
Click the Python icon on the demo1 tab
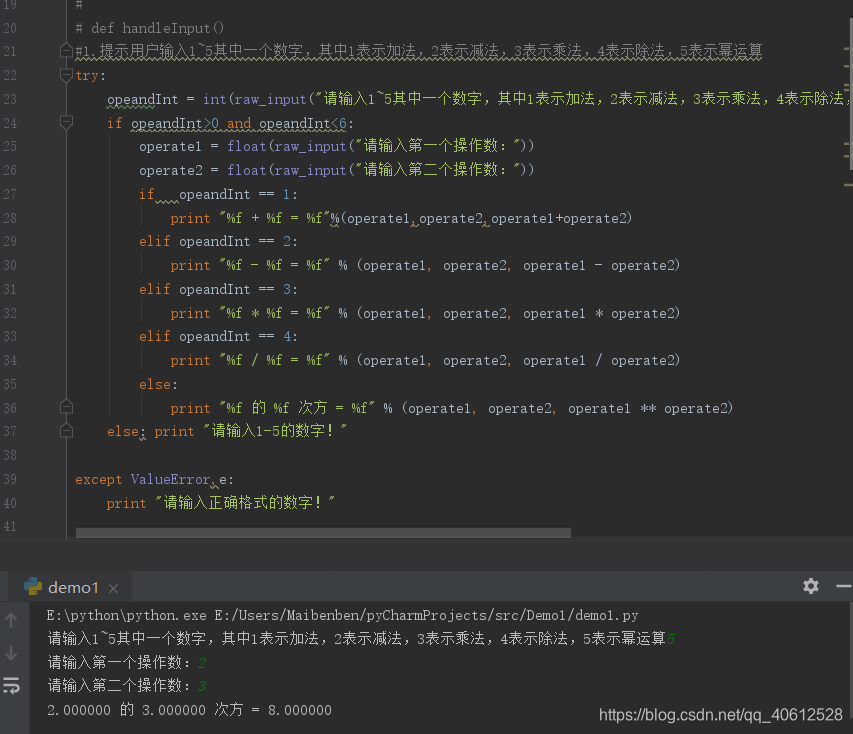(33, 586)
